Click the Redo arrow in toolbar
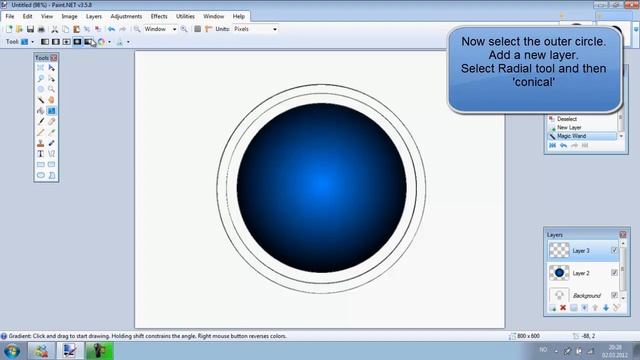This screenshot has height=360, width=640. [x=122, y=29]
